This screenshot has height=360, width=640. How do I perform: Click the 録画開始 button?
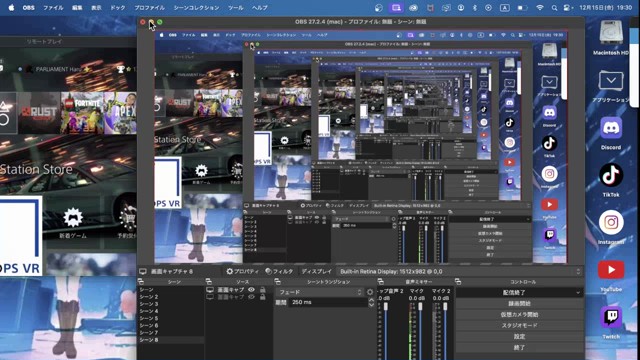pyautogui.click(x=519, y=304)
